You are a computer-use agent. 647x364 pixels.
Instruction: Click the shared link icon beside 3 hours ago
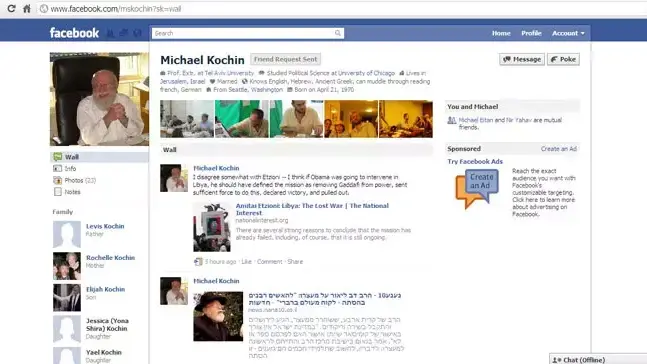(198, 262)
